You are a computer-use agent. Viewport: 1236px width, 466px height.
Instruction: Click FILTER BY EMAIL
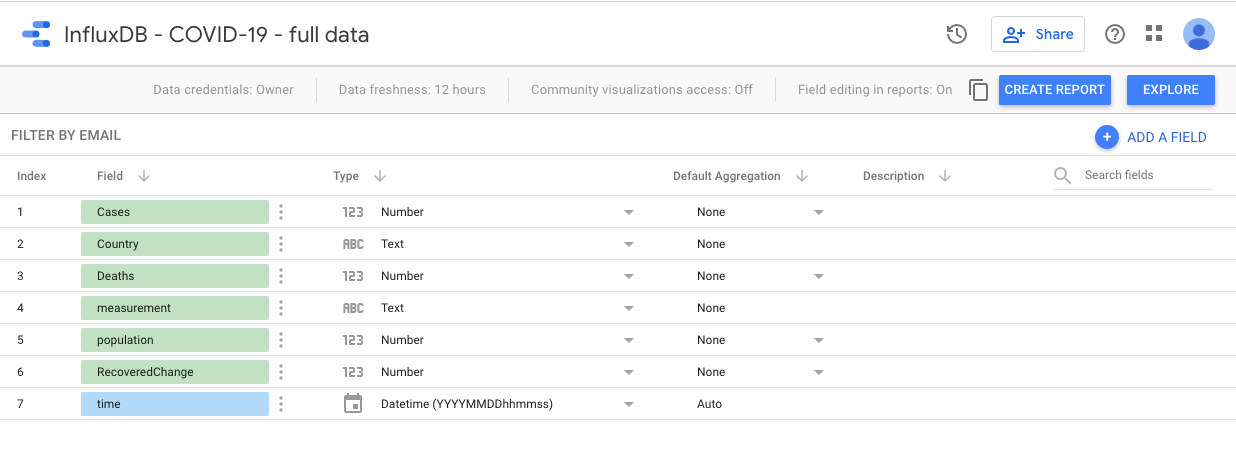point(66,135)
